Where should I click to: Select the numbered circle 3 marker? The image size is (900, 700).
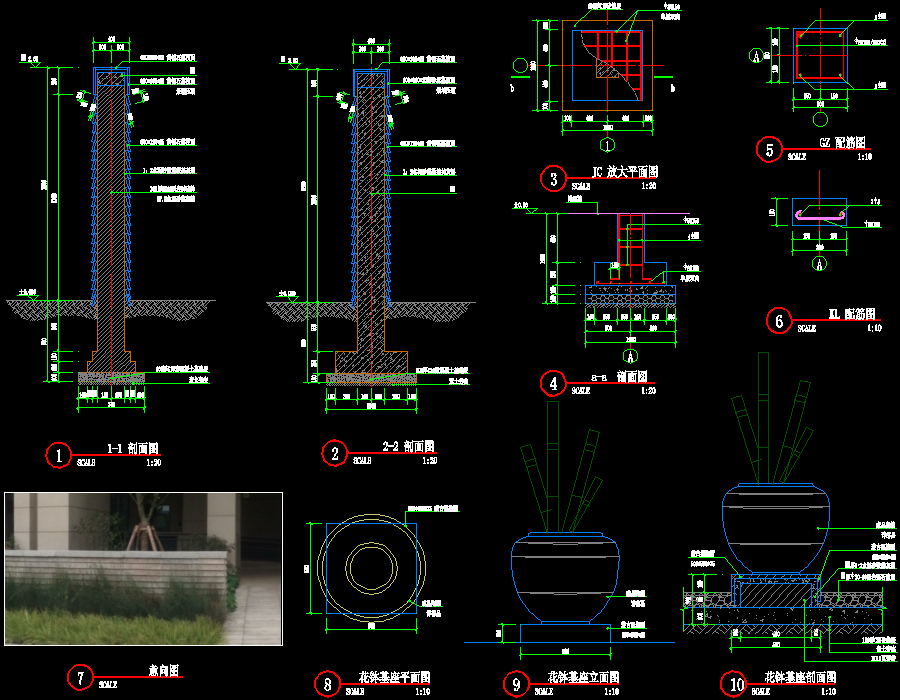coord(553,179)
